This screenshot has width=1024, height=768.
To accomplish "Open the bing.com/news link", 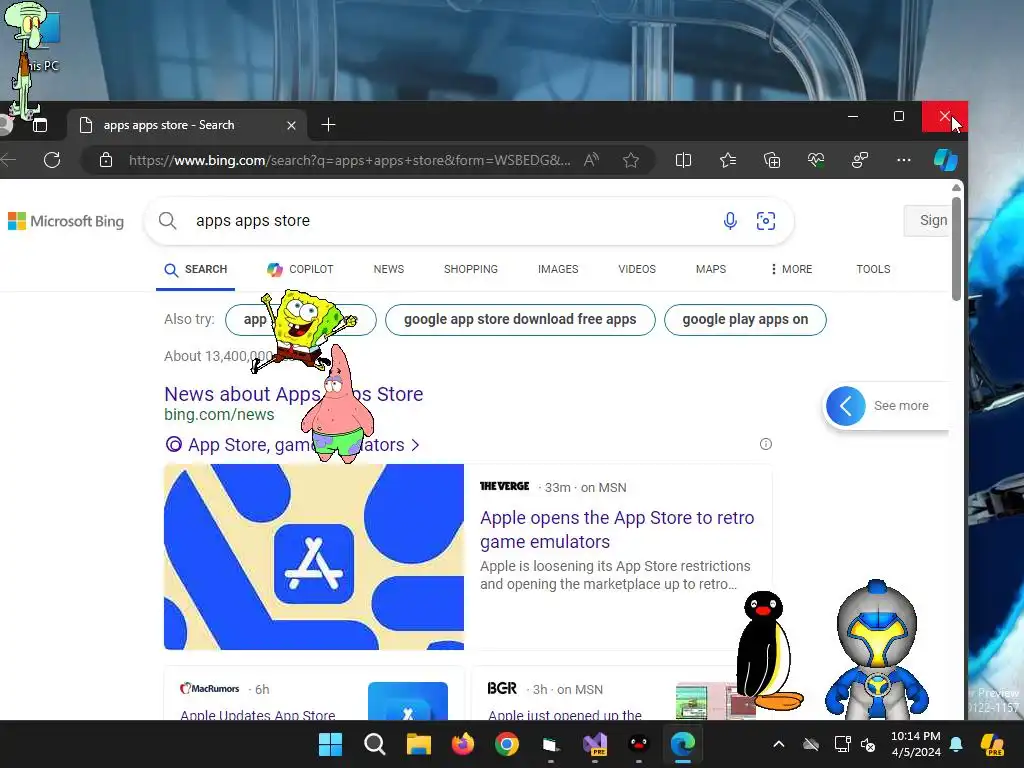I will (x=219, y=415).
